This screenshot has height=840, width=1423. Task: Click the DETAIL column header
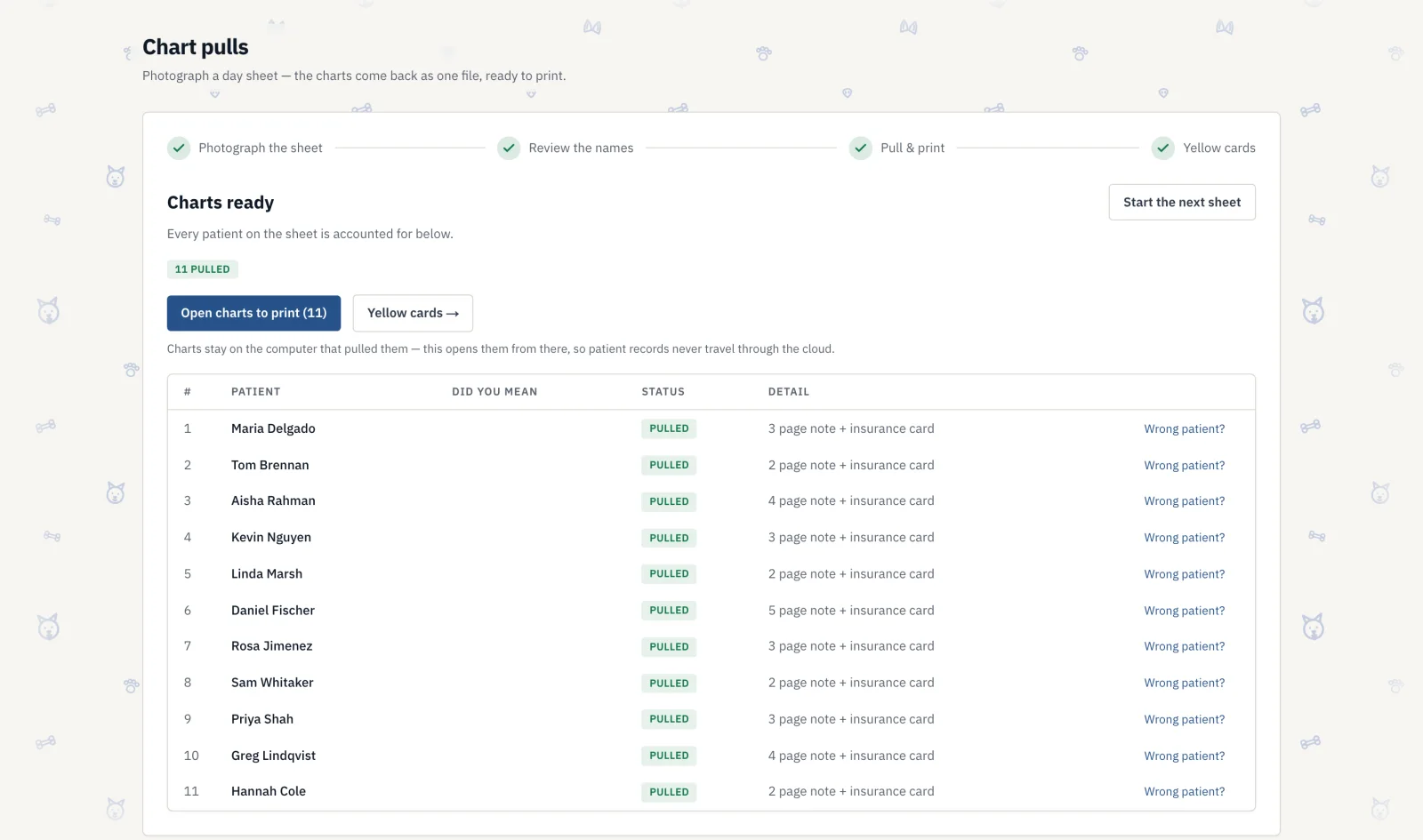click(789, 392)
